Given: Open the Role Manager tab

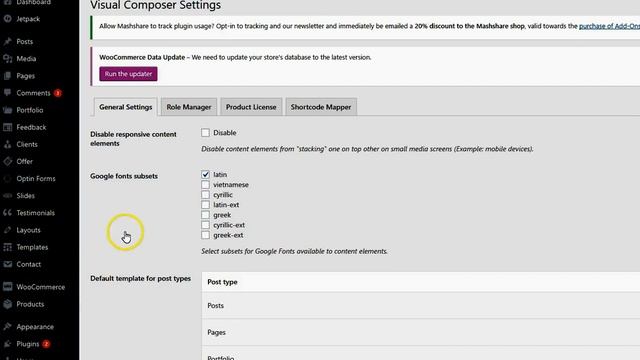Looking at the screenshot, I should (189, 107).
